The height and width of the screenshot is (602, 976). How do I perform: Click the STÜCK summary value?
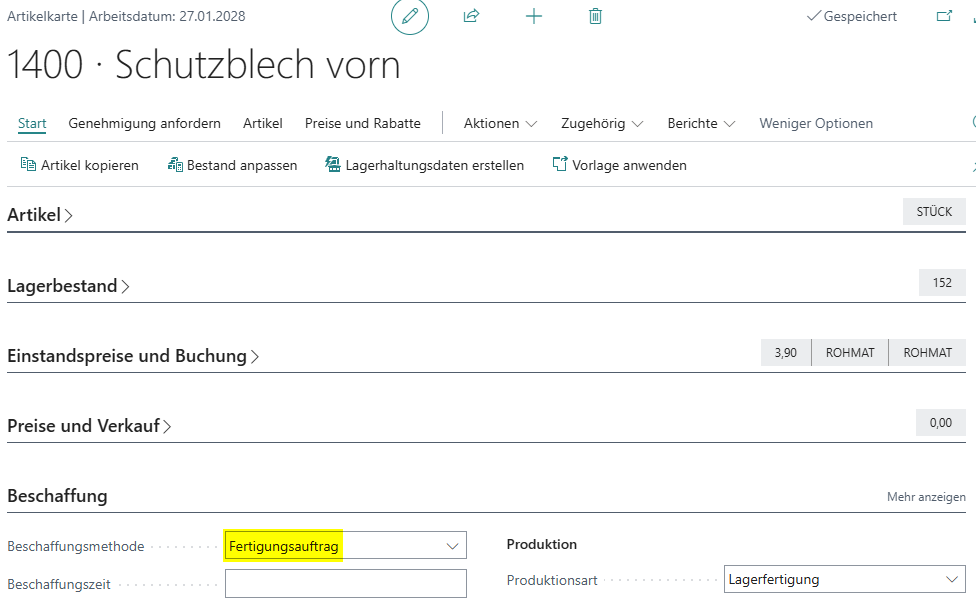pos(934,212)
